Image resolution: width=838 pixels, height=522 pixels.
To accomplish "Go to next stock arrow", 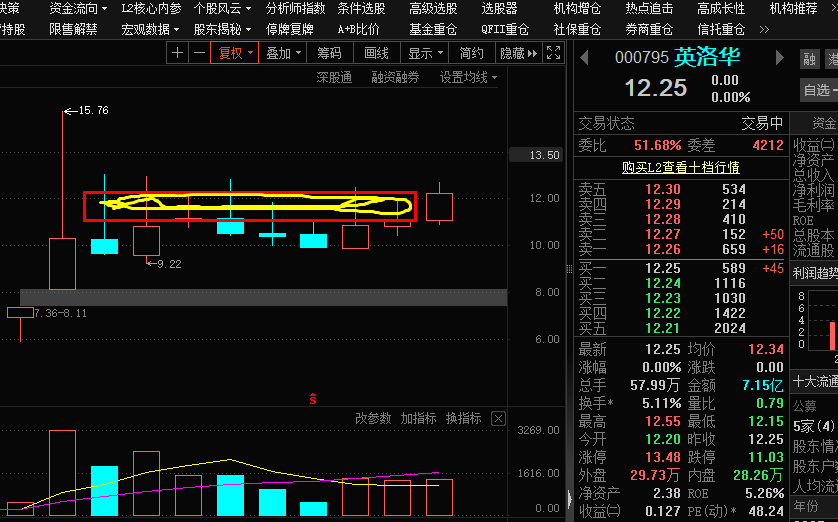I will pos(779,57).
